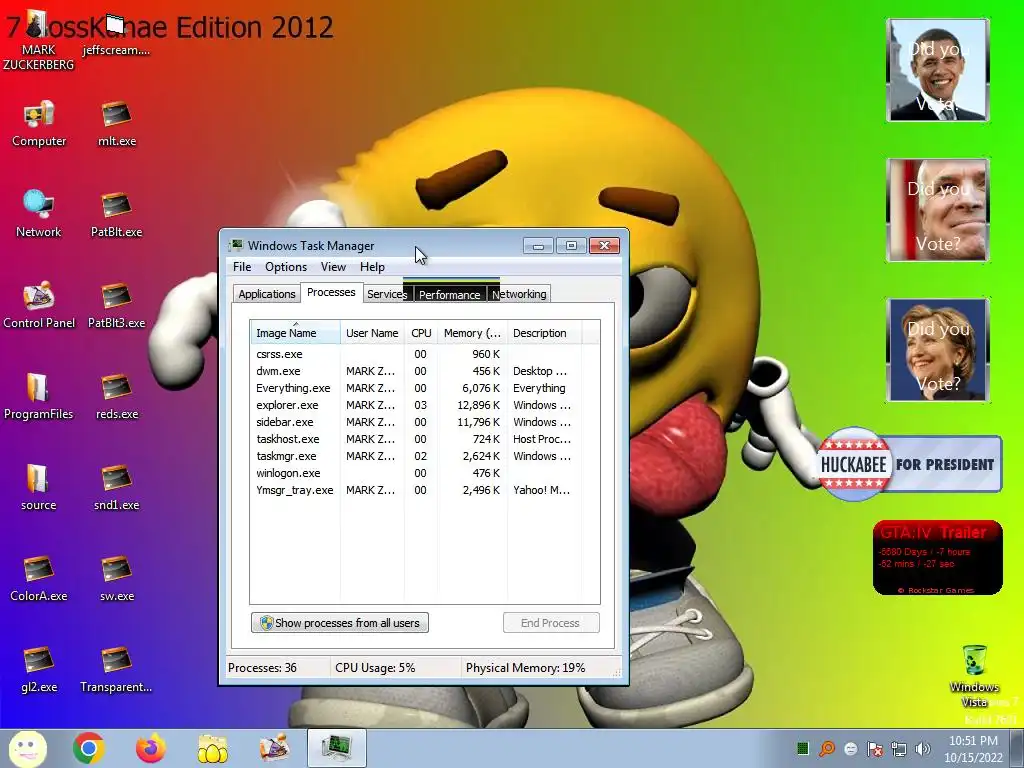Image resolution: width=1024 pixels, height=768 pixels.
Task: Open the volume speaker tray icon
Action: [x=923, y=749]
